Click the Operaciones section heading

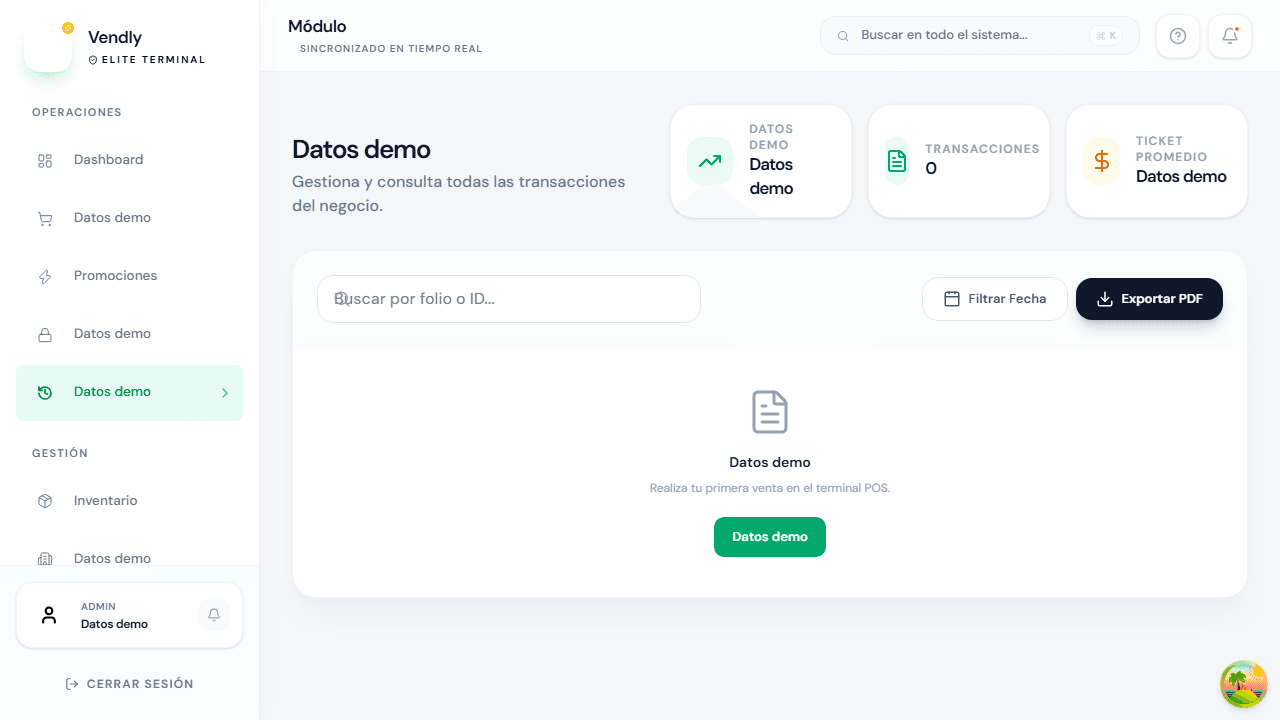pos(77,112)
